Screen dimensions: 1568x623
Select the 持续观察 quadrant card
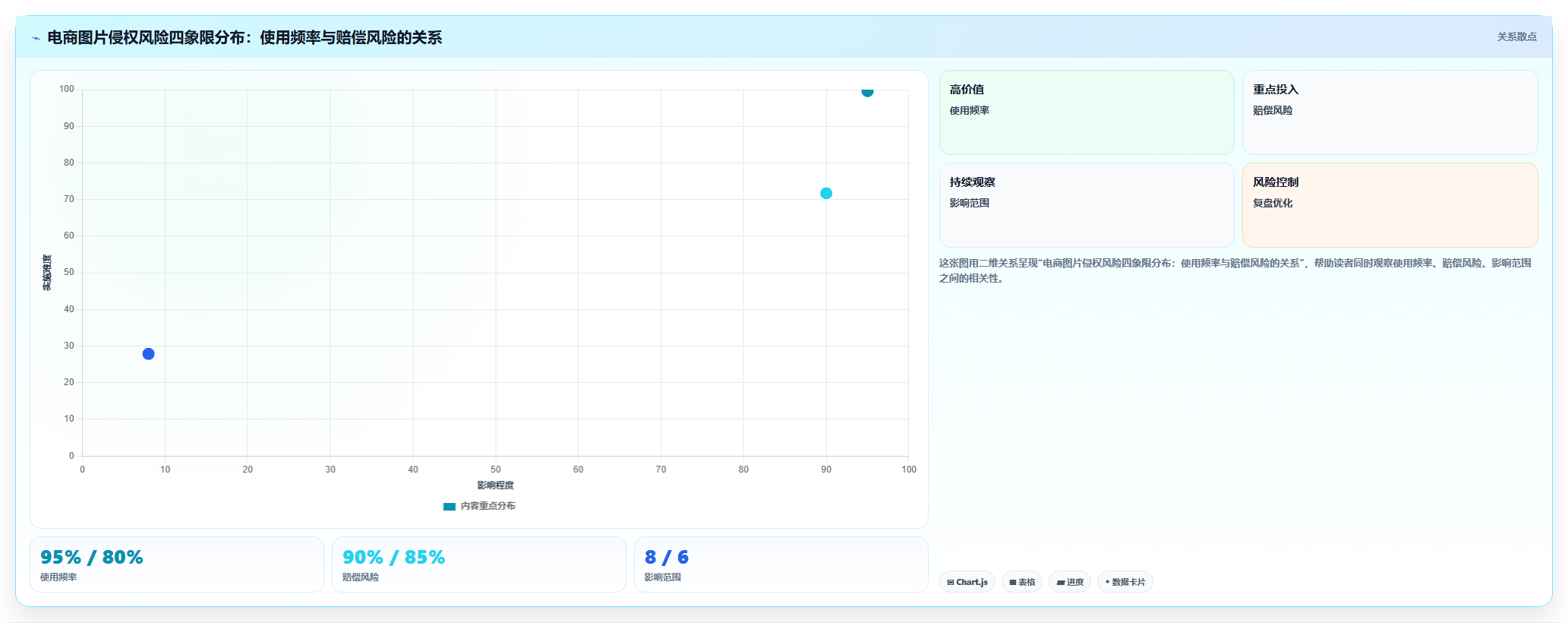(x=1087, y=205)
